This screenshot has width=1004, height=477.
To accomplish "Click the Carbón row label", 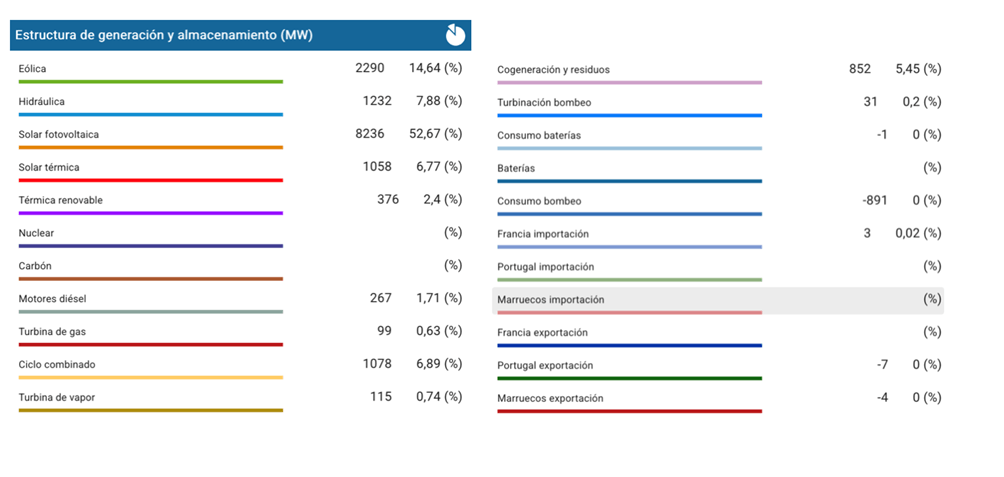I will click(x=35, y=266).
